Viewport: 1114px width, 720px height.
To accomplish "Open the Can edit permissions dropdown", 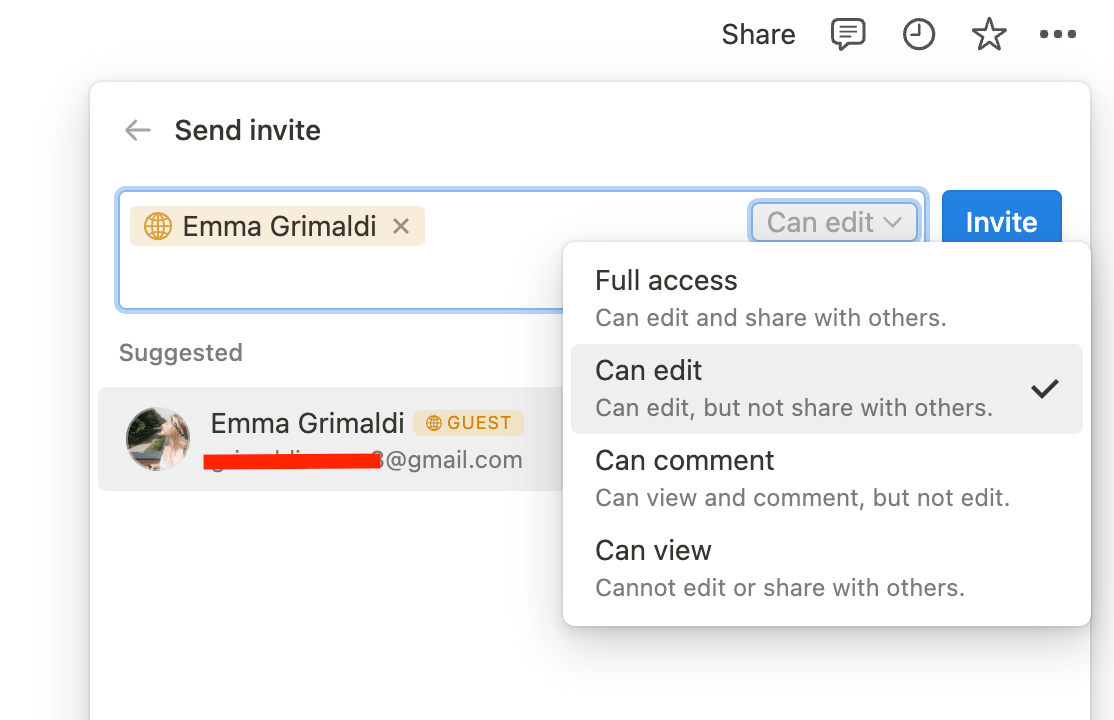I will pyautogui.click(x=834, y=221).
